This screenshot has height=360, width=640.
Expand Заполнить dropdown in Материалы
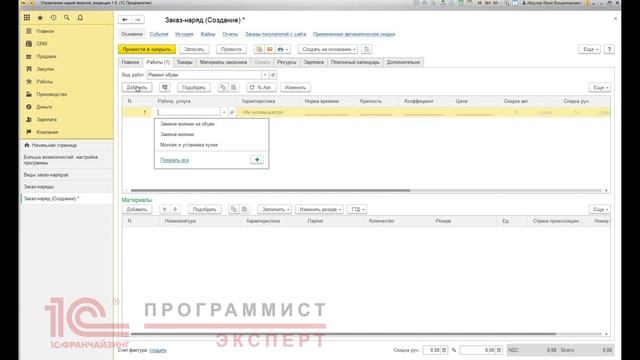click(x=274, y=209)
